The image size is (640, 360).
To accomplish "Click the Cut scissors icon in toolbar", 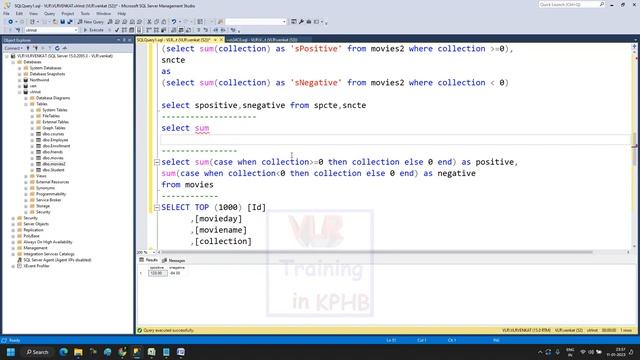I will pos(149,22).
